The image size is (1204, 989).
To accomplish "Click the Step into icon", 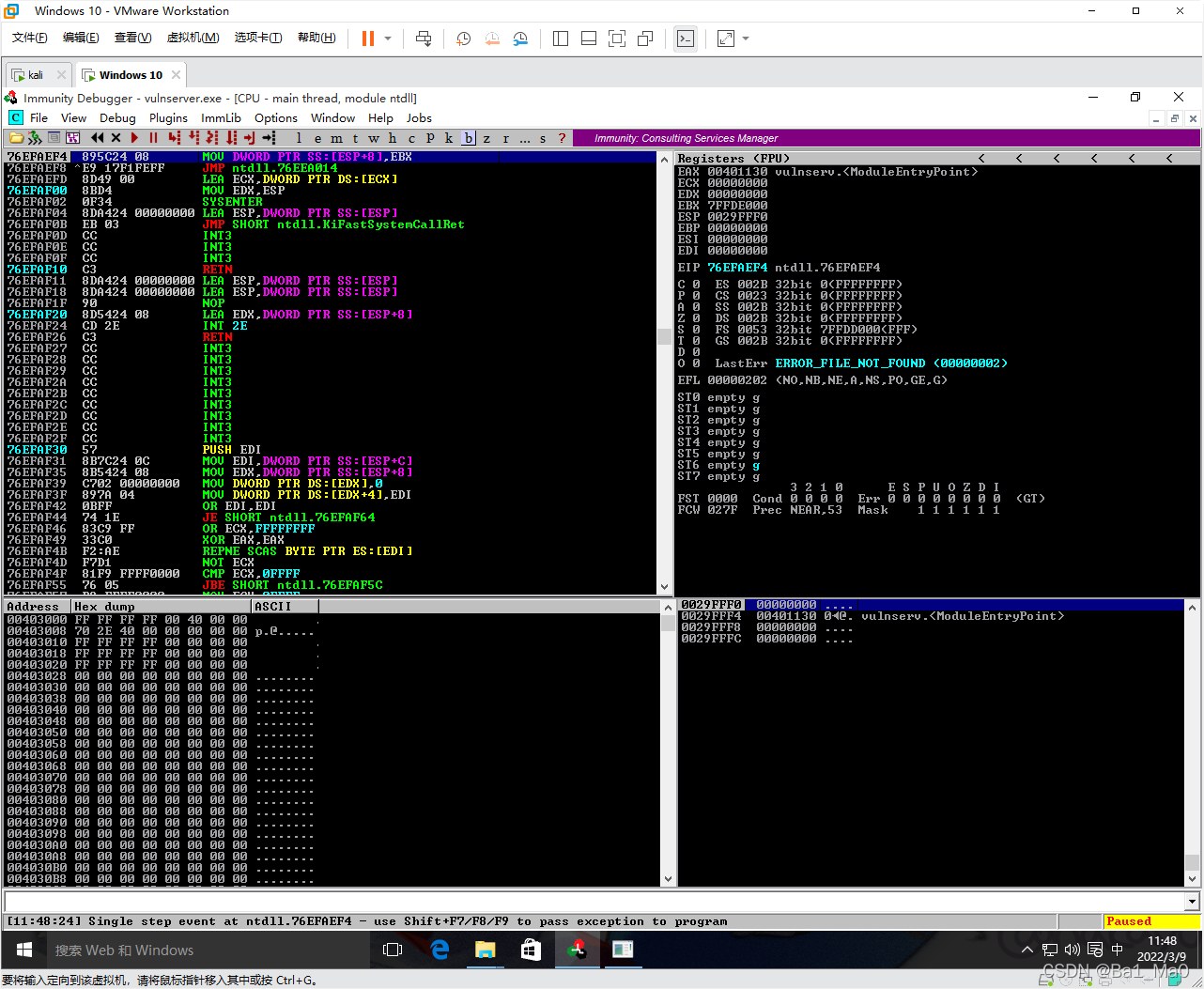I will tap(174, 138).
